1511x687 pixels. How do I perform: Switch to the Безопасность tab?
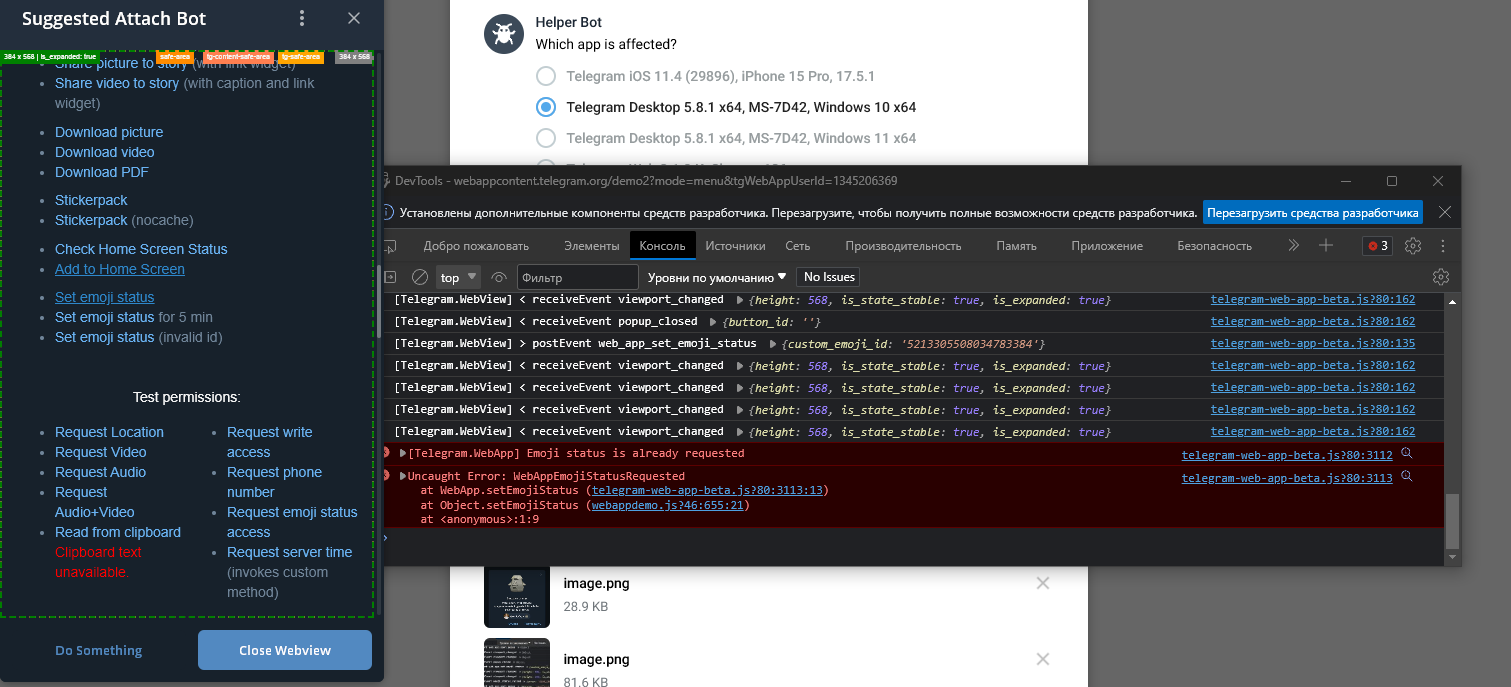1214,245
